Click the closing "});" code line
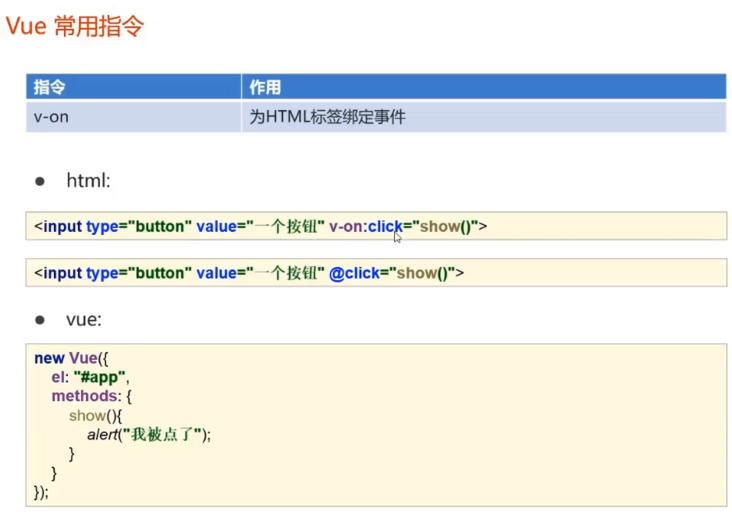 [41, 492]
